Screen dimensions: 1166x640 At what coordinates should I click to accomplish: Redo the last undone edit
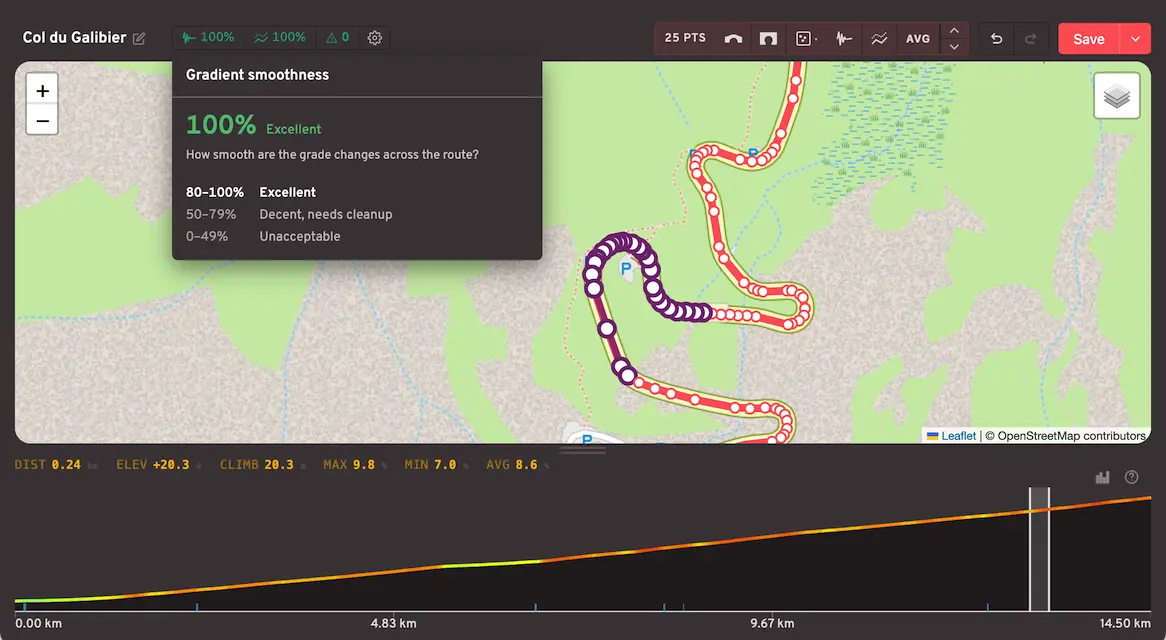click(x=1031, y=39)
